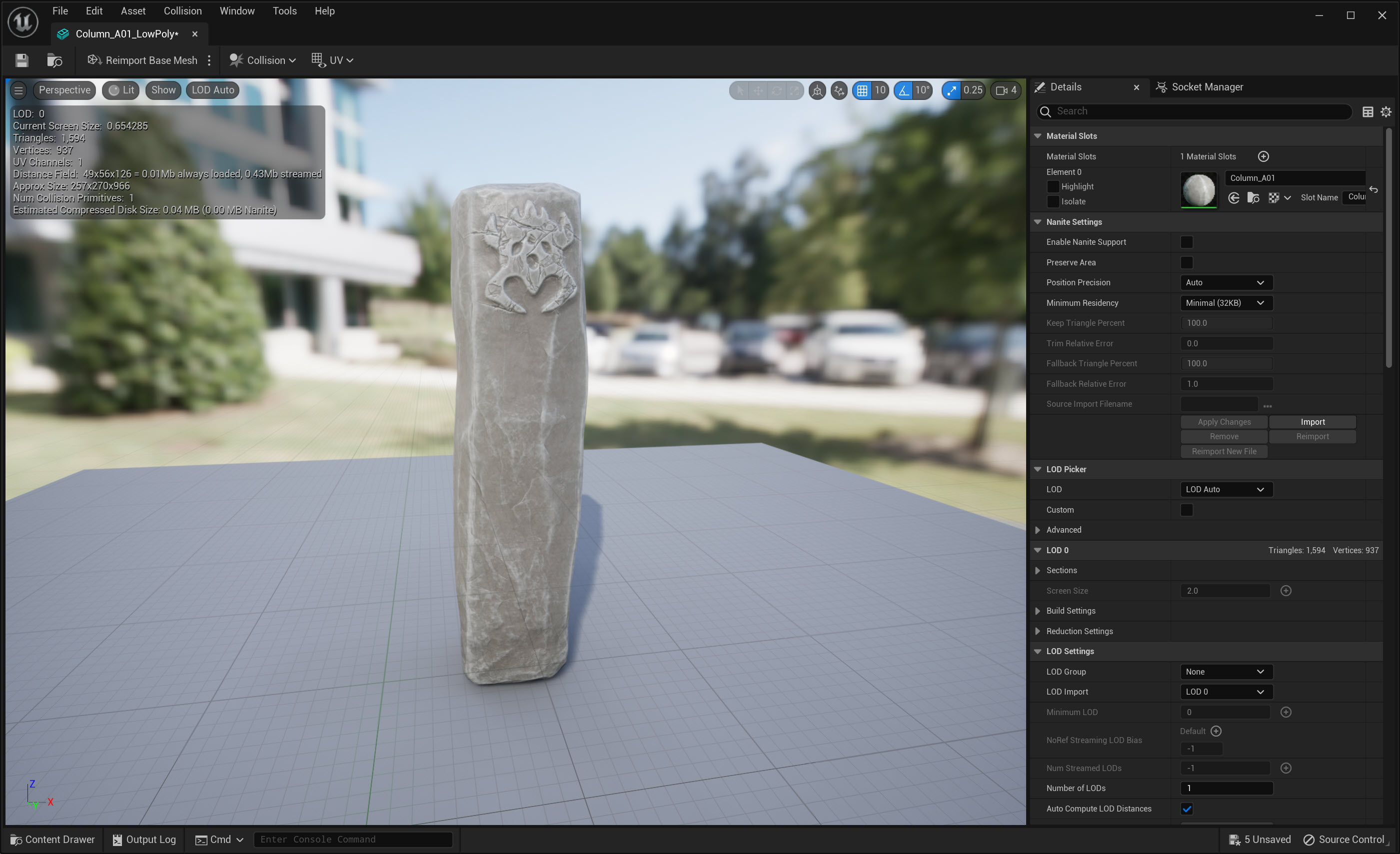
Task: Add a new material slot with plus icon
Action: (x=1263, y=156)
